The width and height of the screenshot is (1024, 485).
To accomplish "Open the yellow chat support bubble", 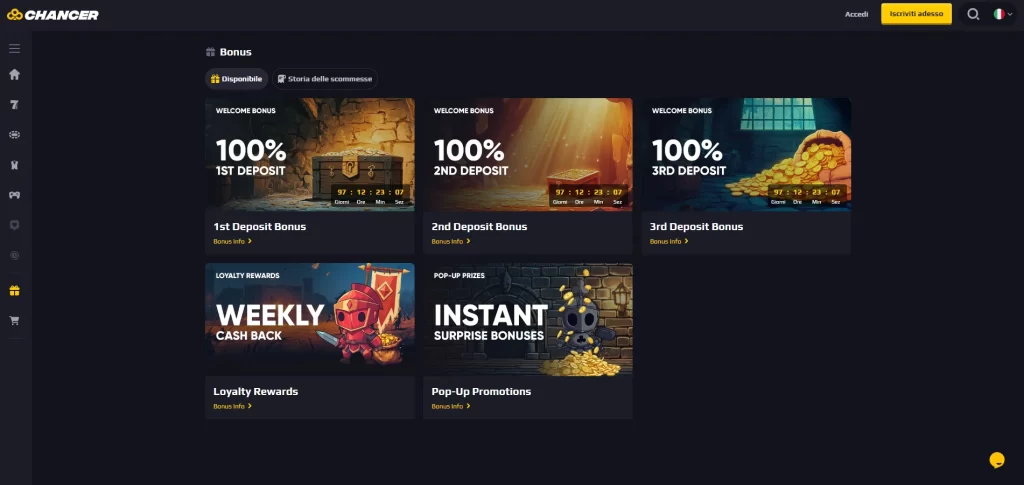I will pyautogui.click(x=997, y=460).
